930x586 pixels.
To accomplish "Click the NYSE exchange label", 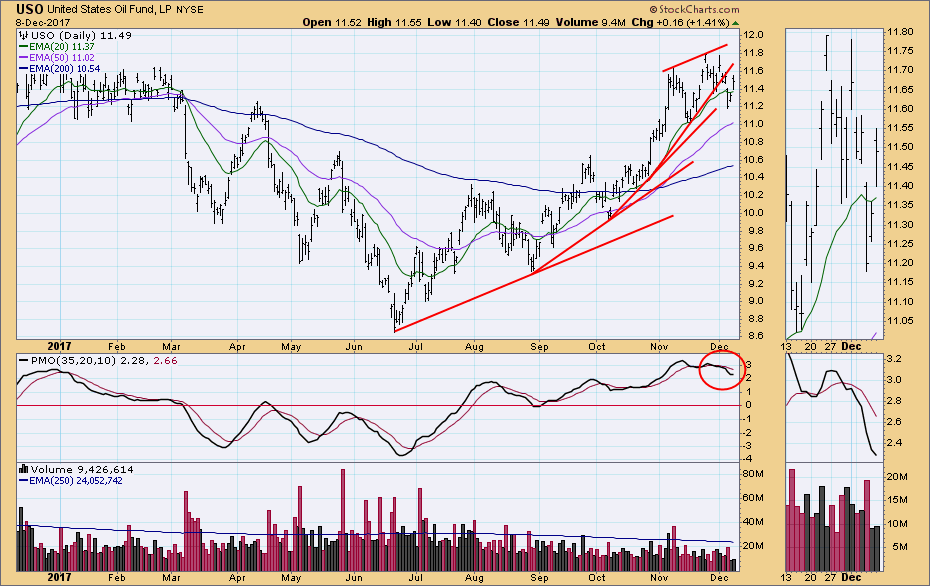I will (x=190, y=10).
